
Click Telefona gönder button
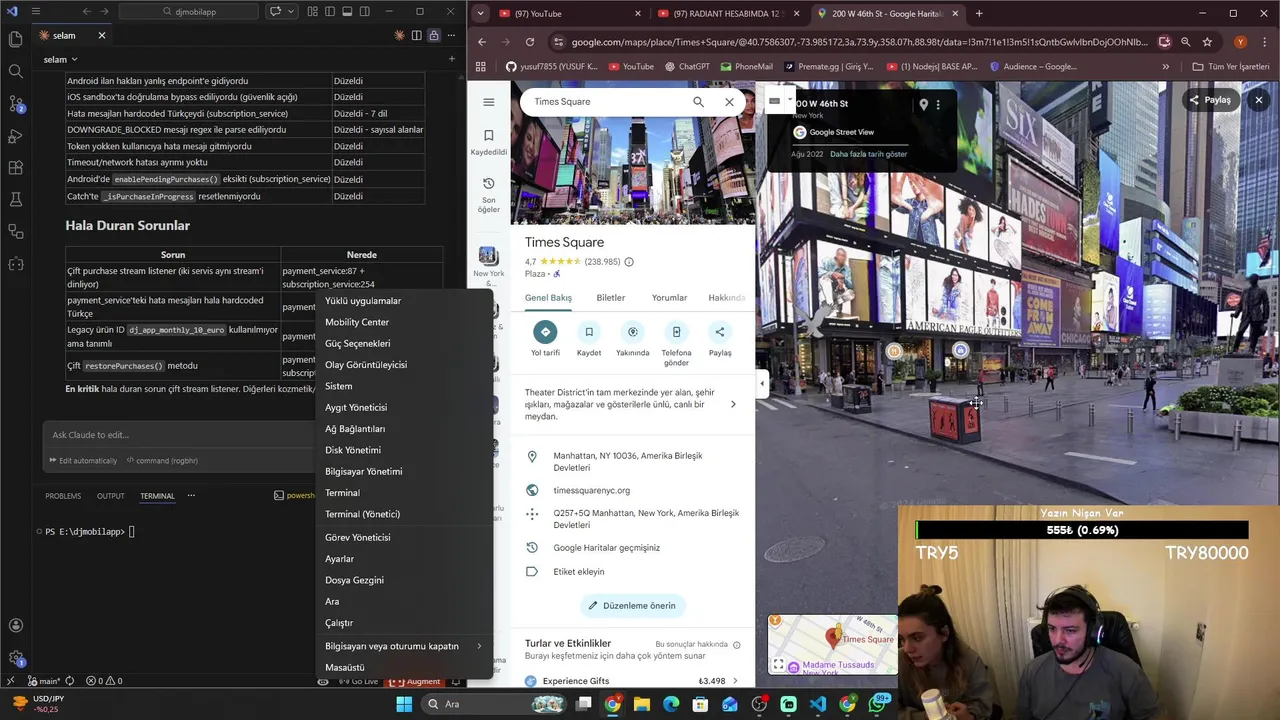tap(676, 343)
